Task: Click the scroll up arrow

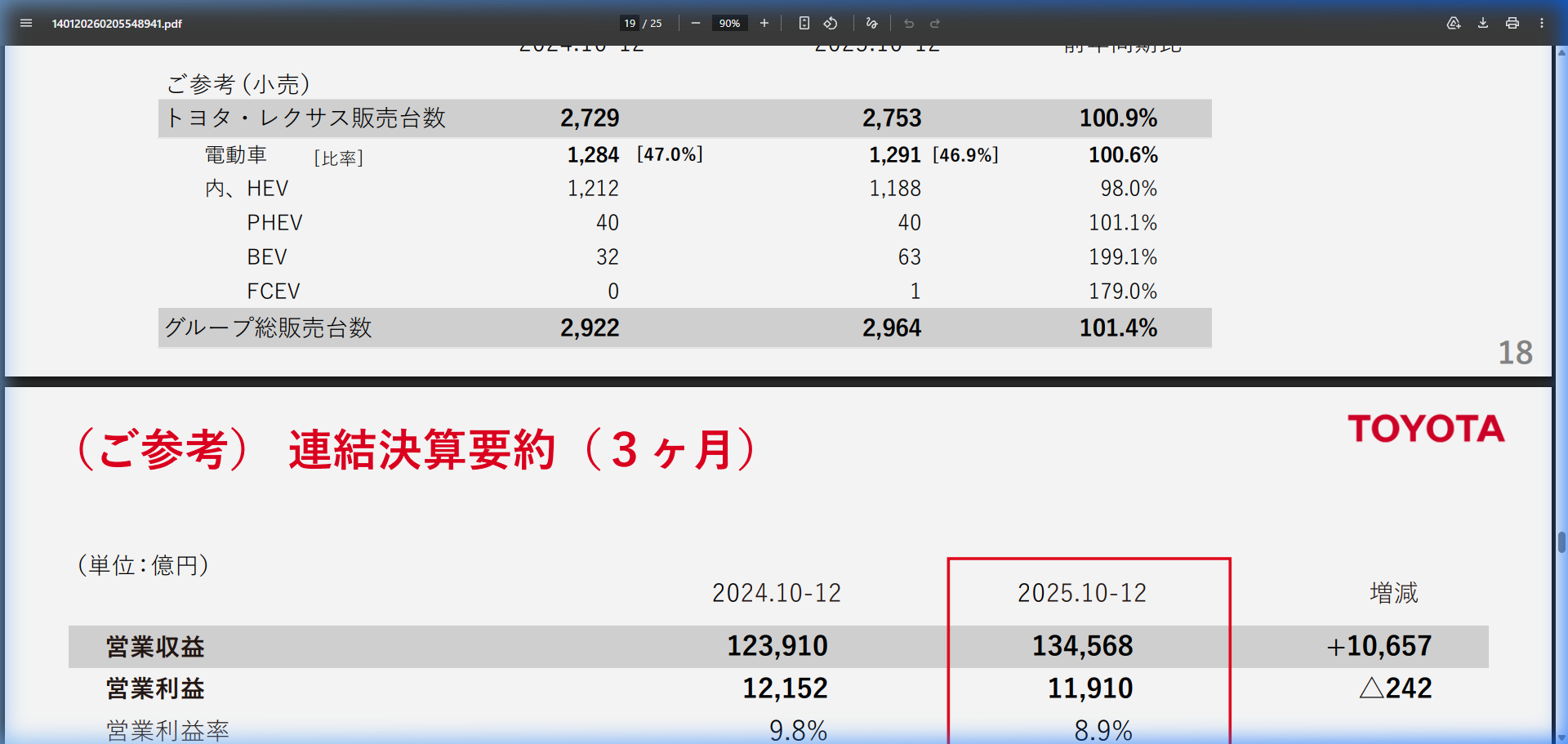Action: [x=1561, y=52]
